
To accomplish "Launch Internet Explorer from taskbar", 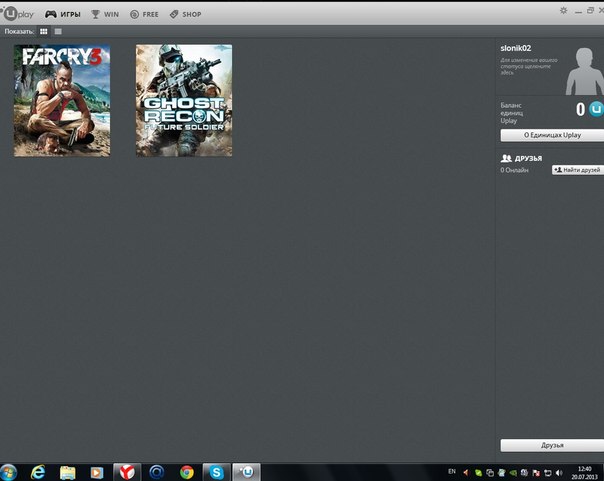I will [x=37, y=472].
